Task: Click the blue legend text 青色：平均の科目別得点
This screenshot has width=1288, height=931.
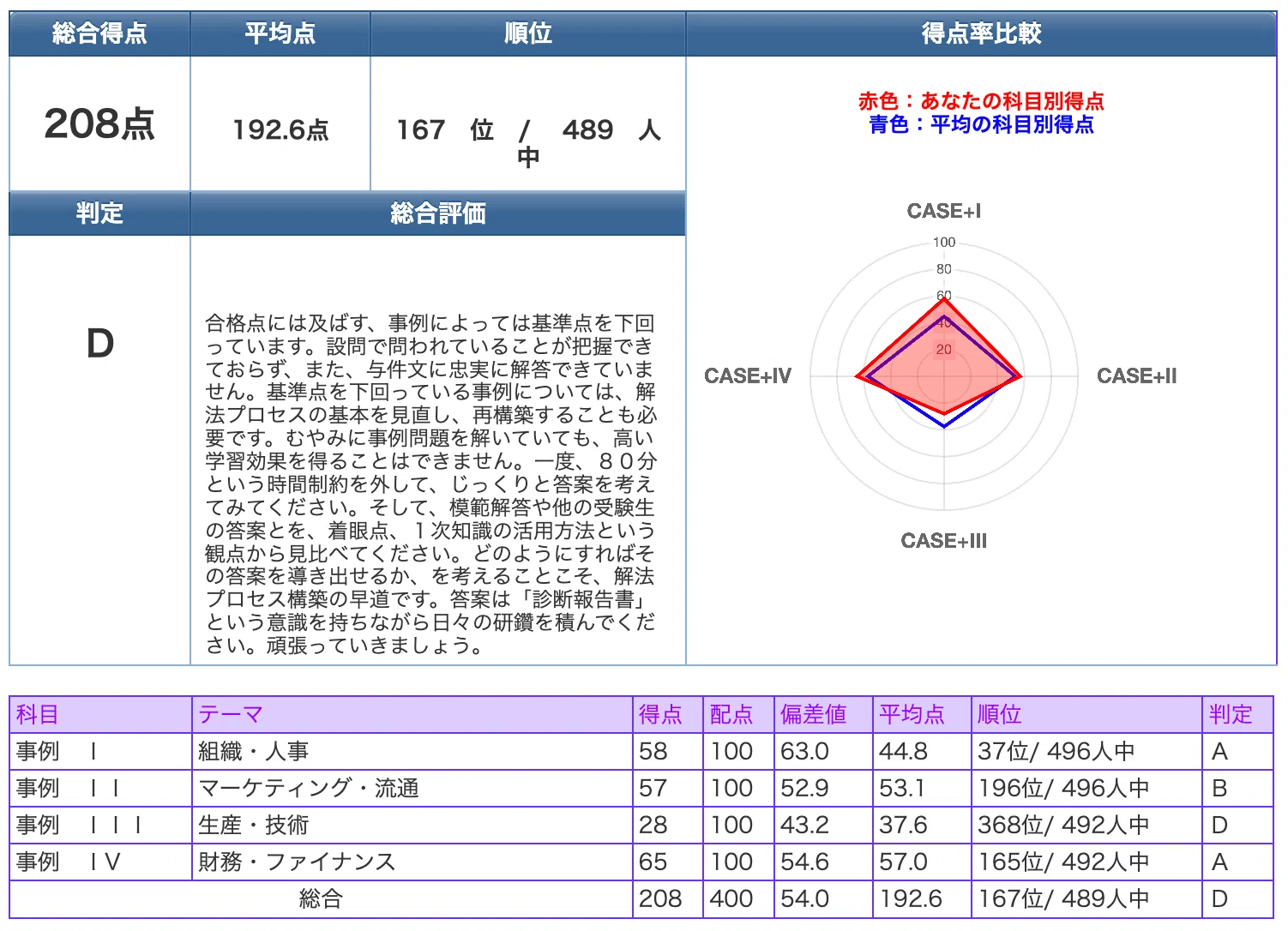Action: 981,124
